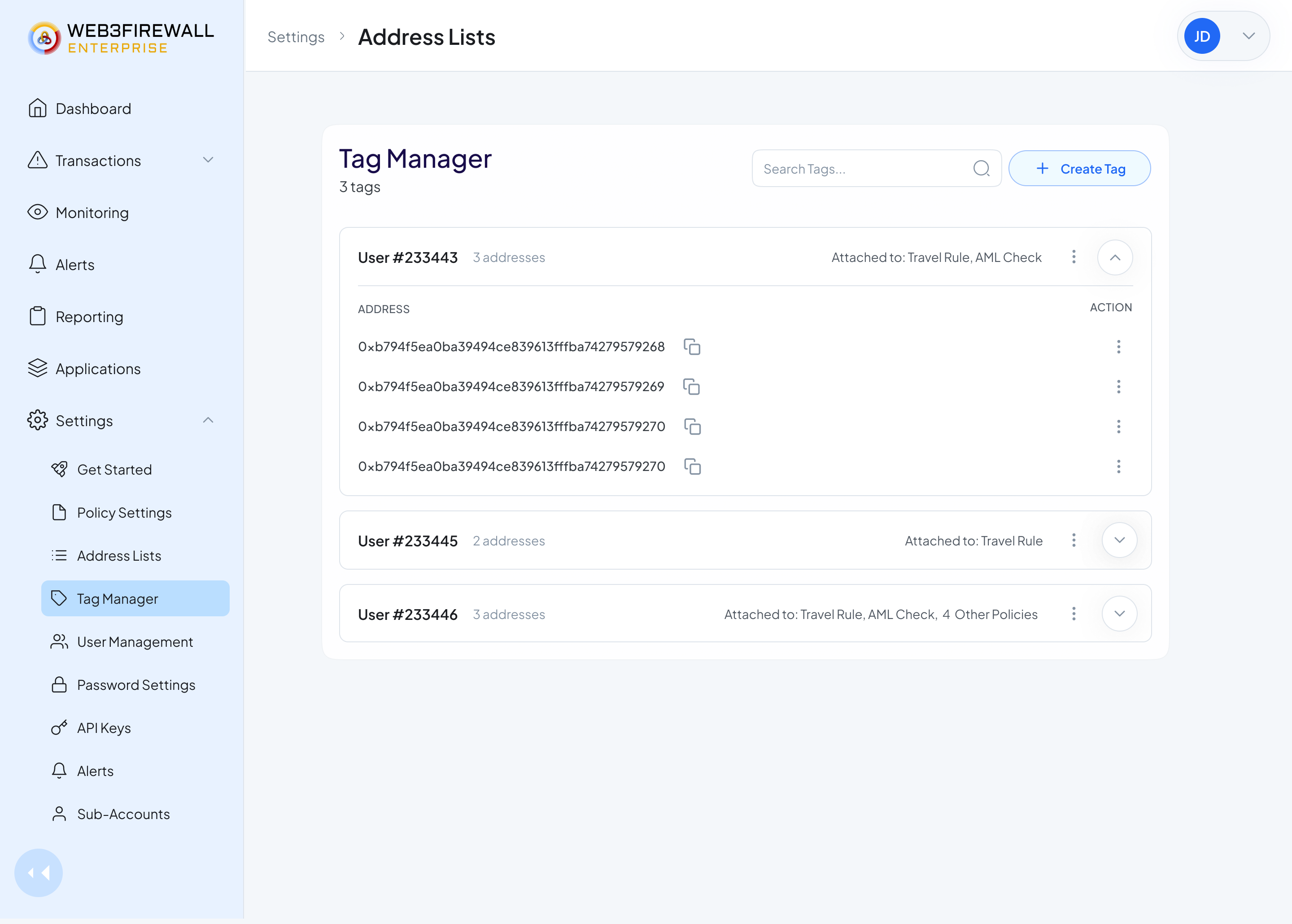Open options menu for User #233445

click(x=1074, y=540)
